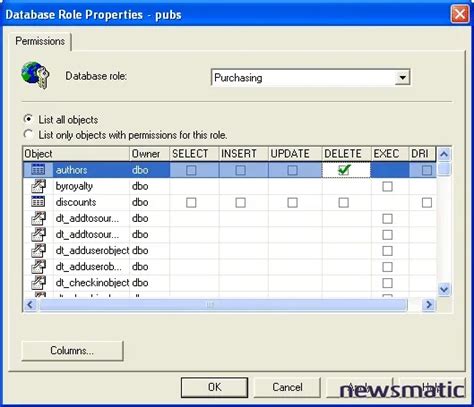Select the discounts object name

click(x=76, y=202)
